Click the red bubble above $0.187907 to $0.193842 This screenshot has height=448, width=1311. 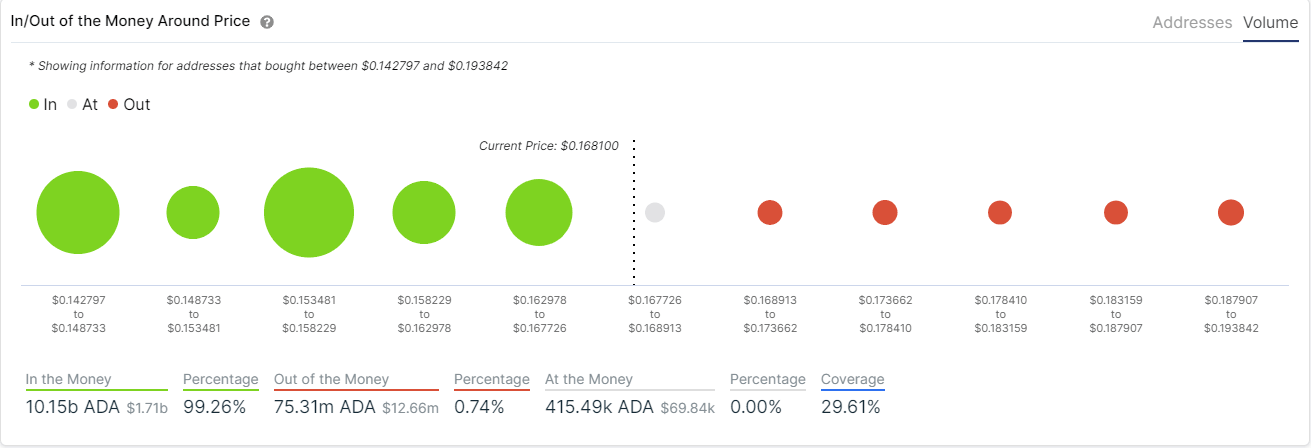pos(1231,212)
